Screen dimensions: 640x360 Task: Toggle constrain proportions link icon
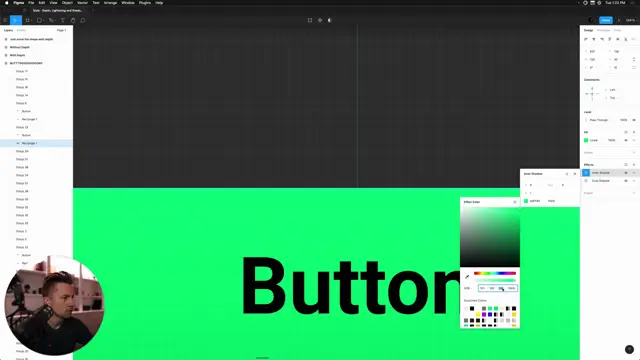(x=634, y=60)
